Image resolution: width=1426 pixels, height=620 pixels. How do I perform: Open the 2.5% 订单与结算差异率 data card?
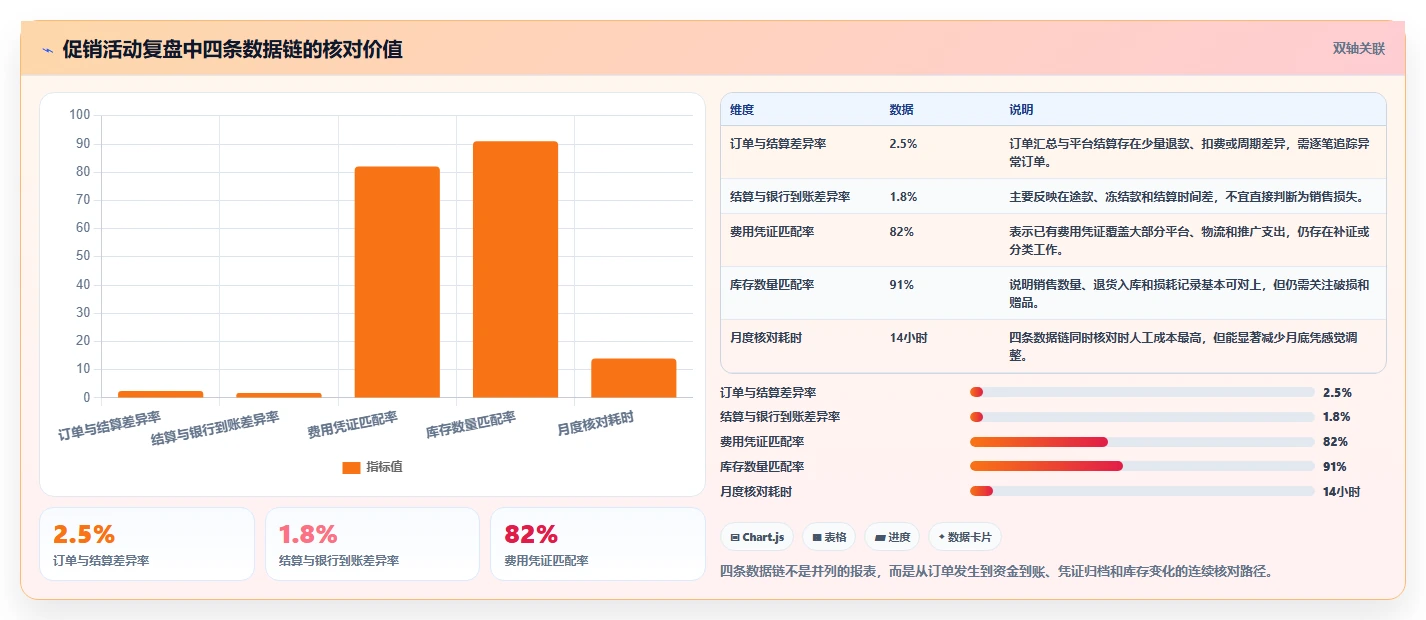pyautogui.click(x=147, y=544)
